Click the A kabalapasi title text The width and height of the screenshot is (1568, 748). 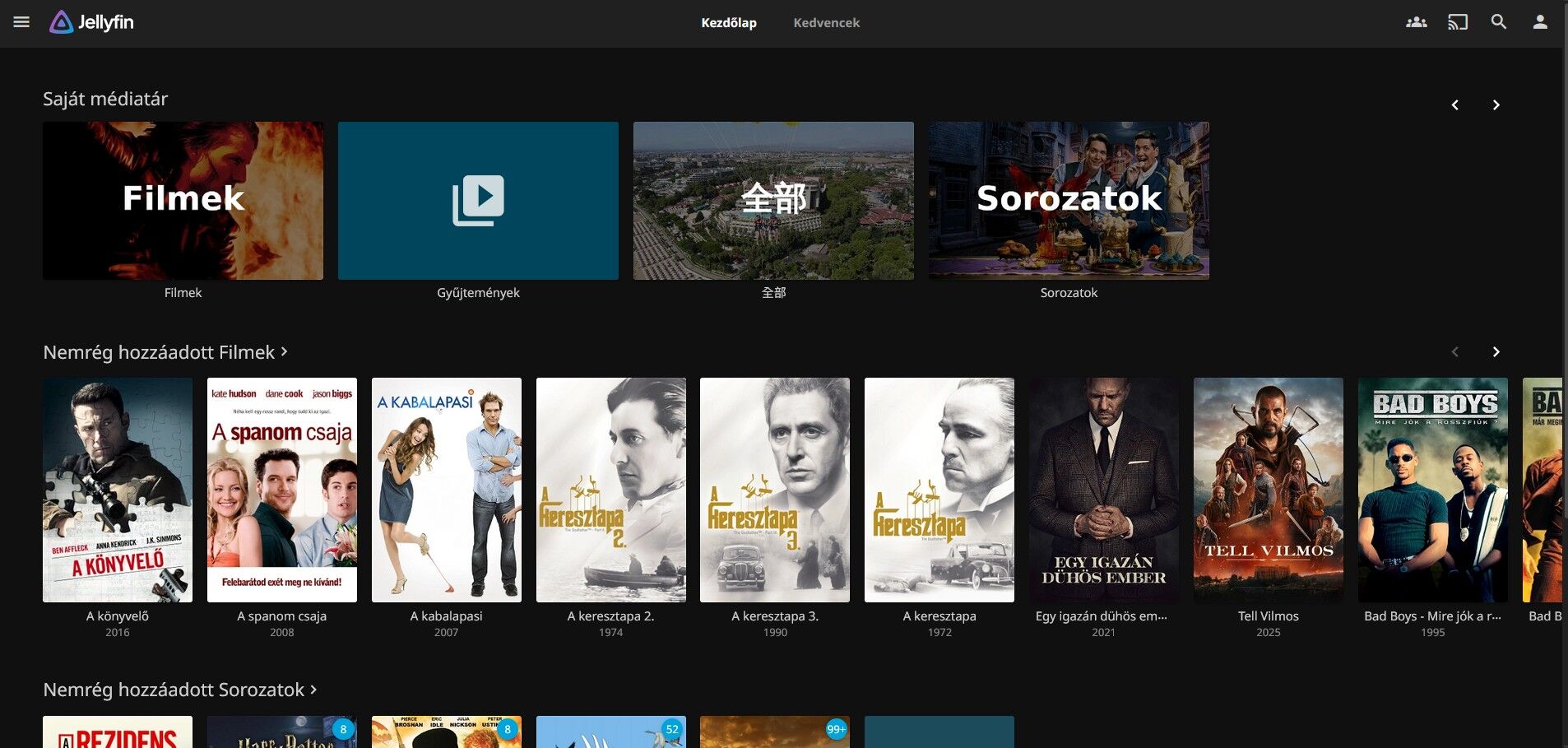447,616
